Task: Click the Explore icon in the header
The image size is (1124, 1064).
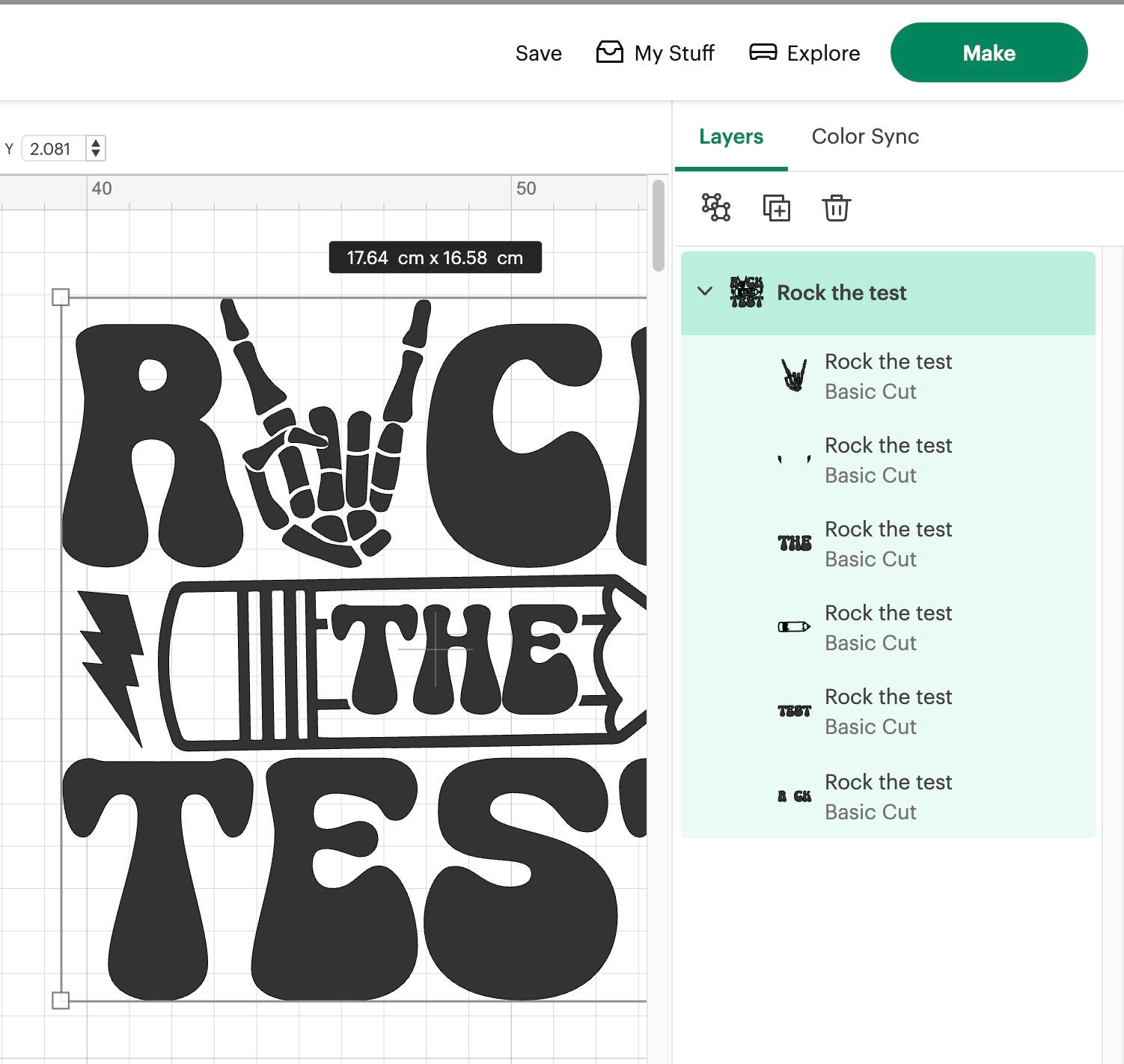Action: click(763, 52)
